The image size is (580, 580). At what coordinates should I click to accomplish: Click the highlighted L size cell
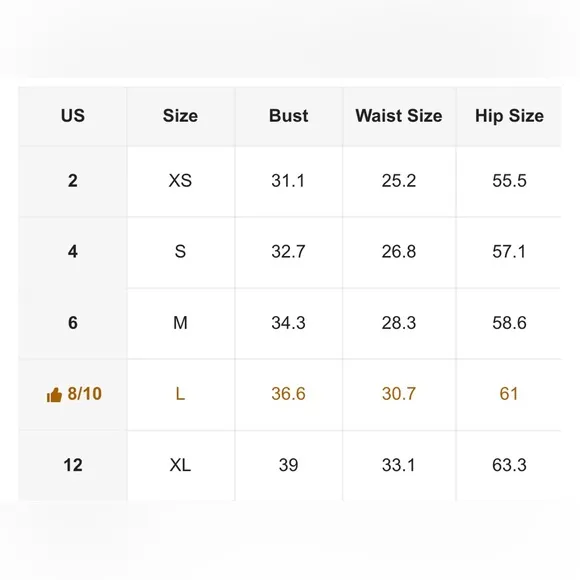point(180,394)
